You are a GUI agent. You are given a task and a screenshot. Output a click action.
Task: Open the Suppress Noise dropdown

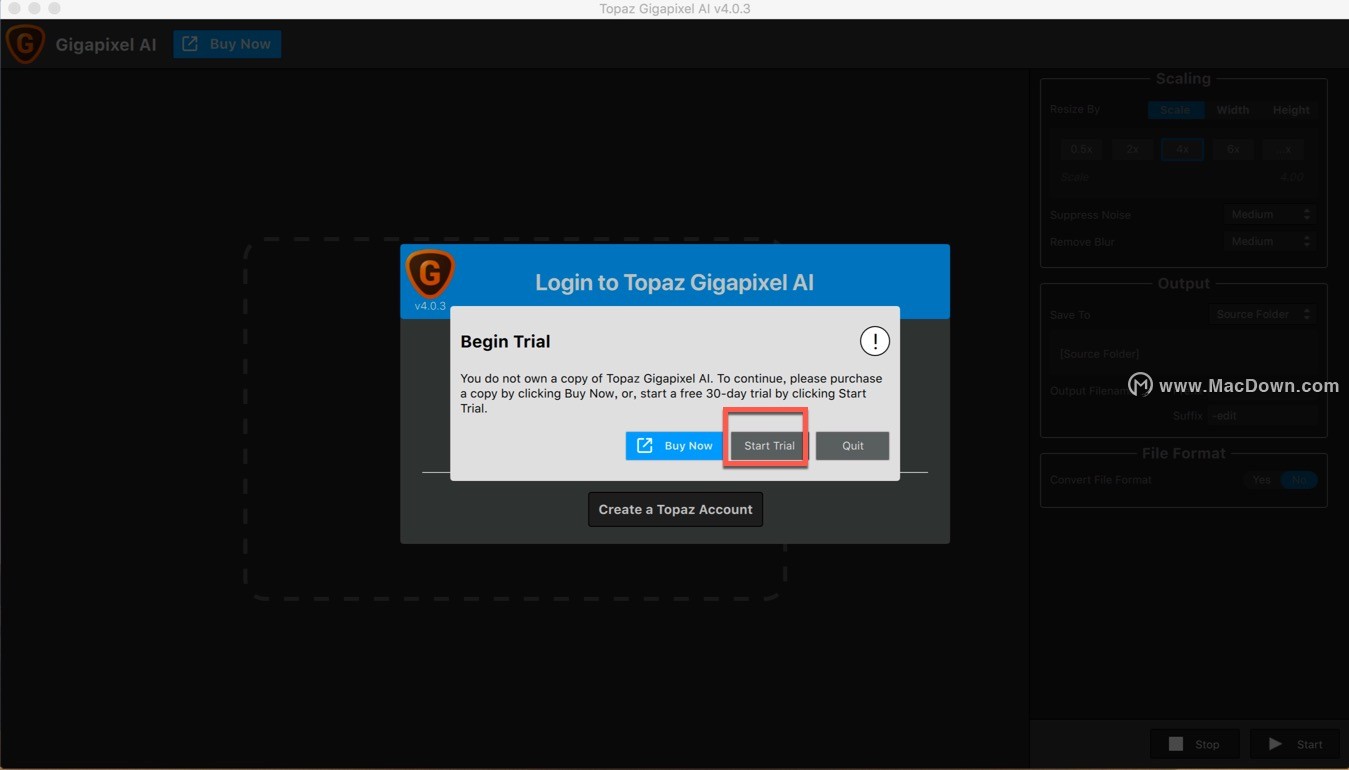coord(1269,214)
